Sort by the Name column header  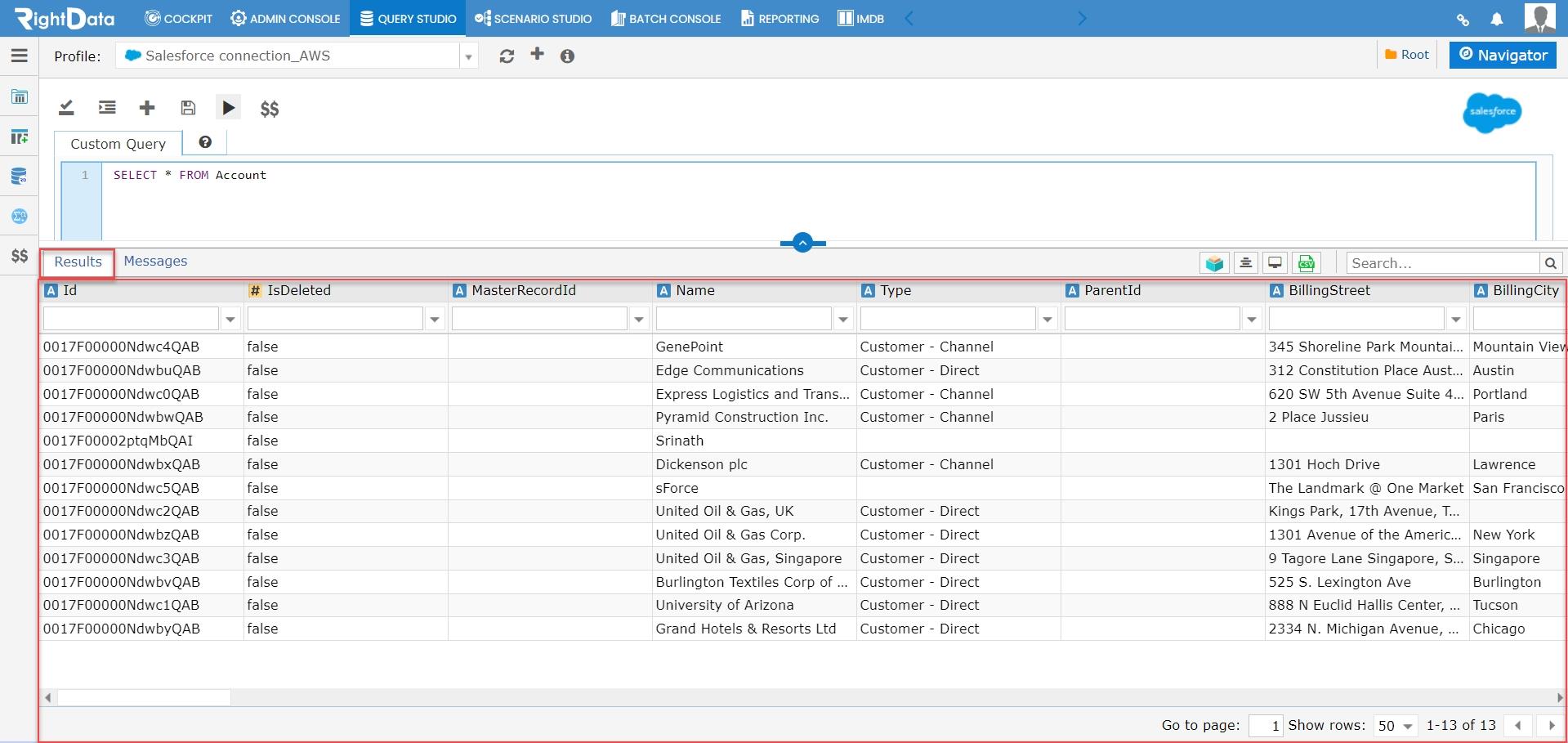695,290
